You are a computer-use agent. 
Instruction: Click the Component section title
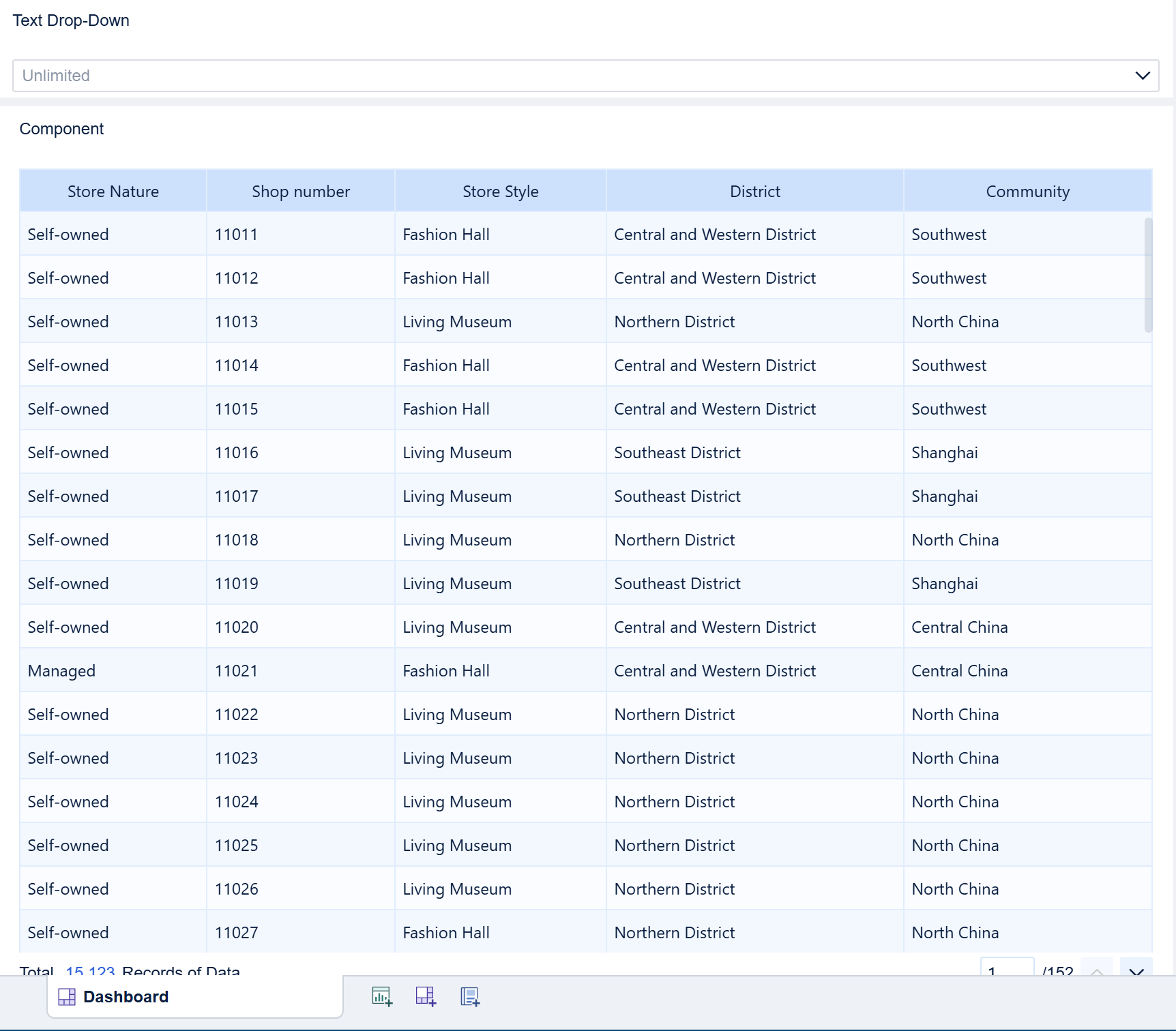coord(61,128)
